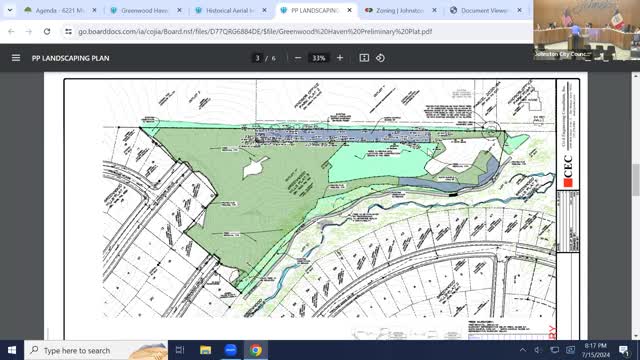View site information icon in address bar
The width and height of the screenshot is (640, 360).
(68, 31)
